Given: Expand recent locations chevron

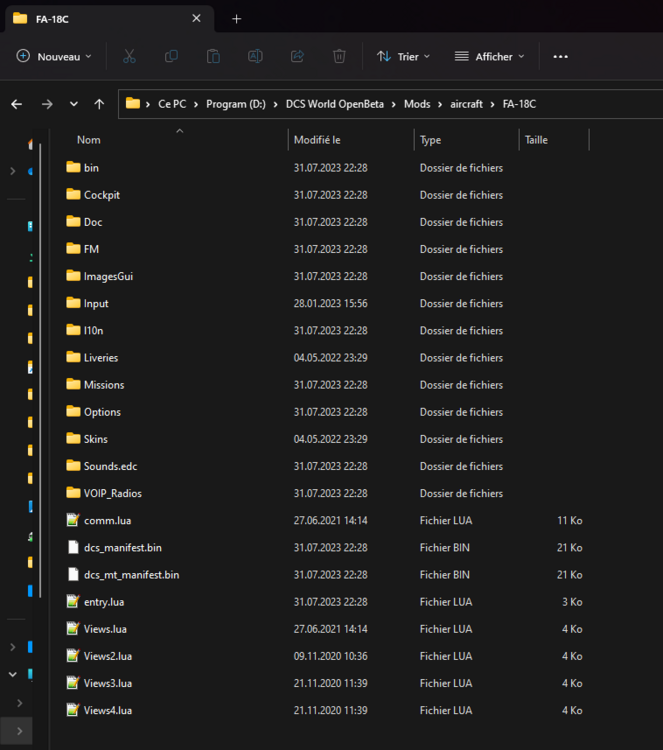Looking at the screenshot, I should tap(74, 104).
